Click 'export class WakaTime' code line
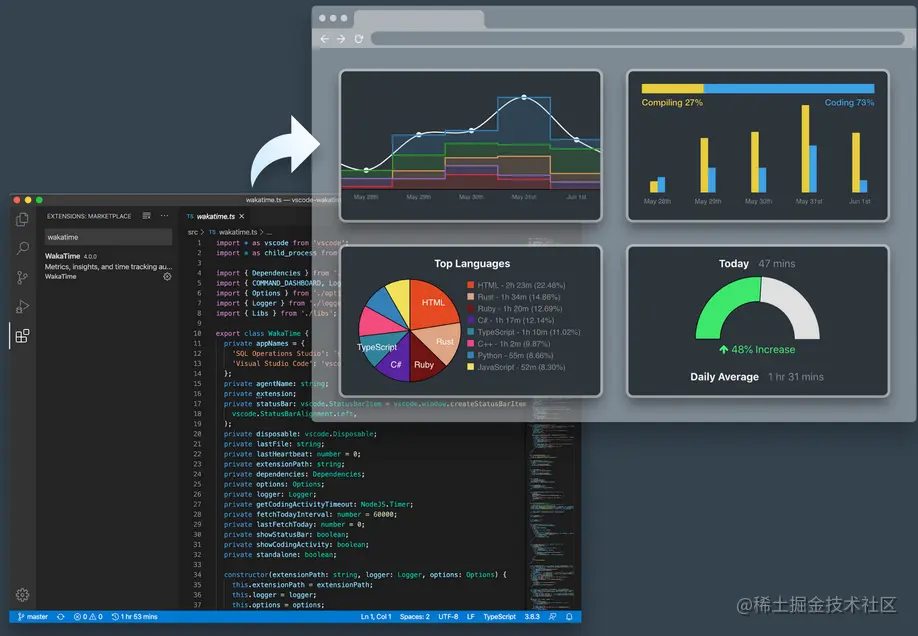Screen dimensions: 918x636 click(262, 333)
